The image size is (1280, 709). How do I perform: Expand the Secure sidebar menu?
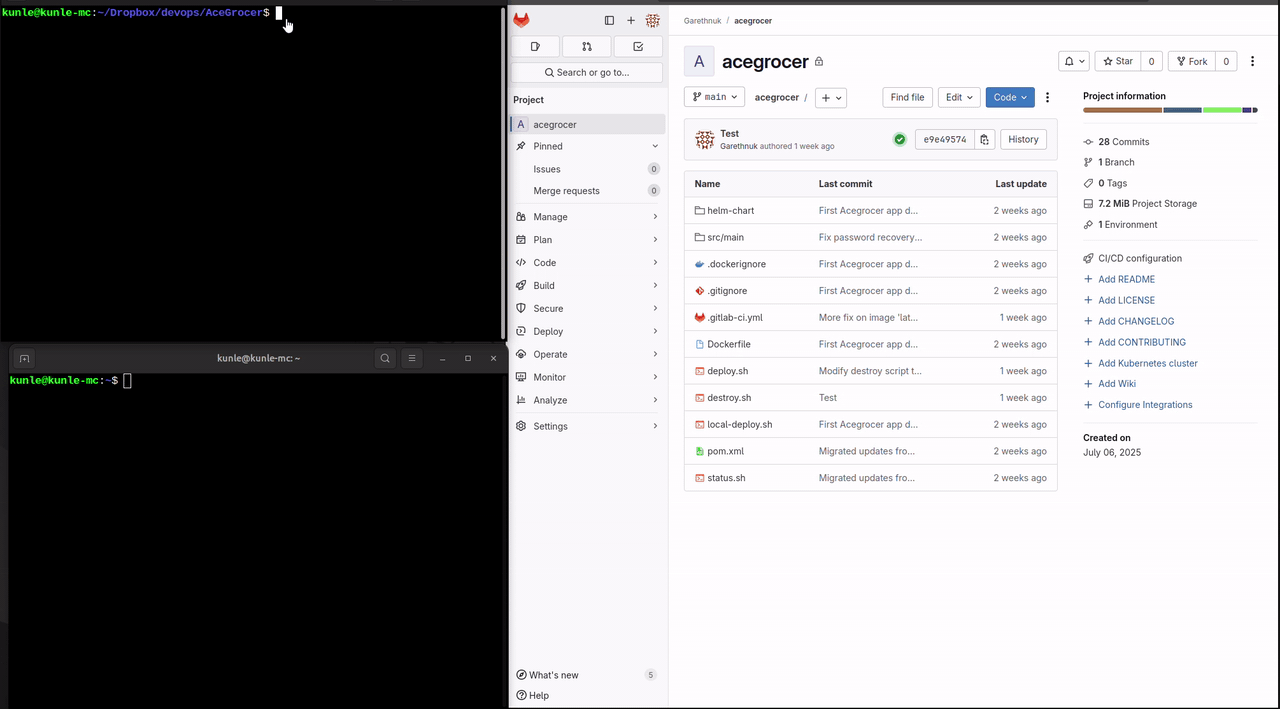[x=587, y=309]
